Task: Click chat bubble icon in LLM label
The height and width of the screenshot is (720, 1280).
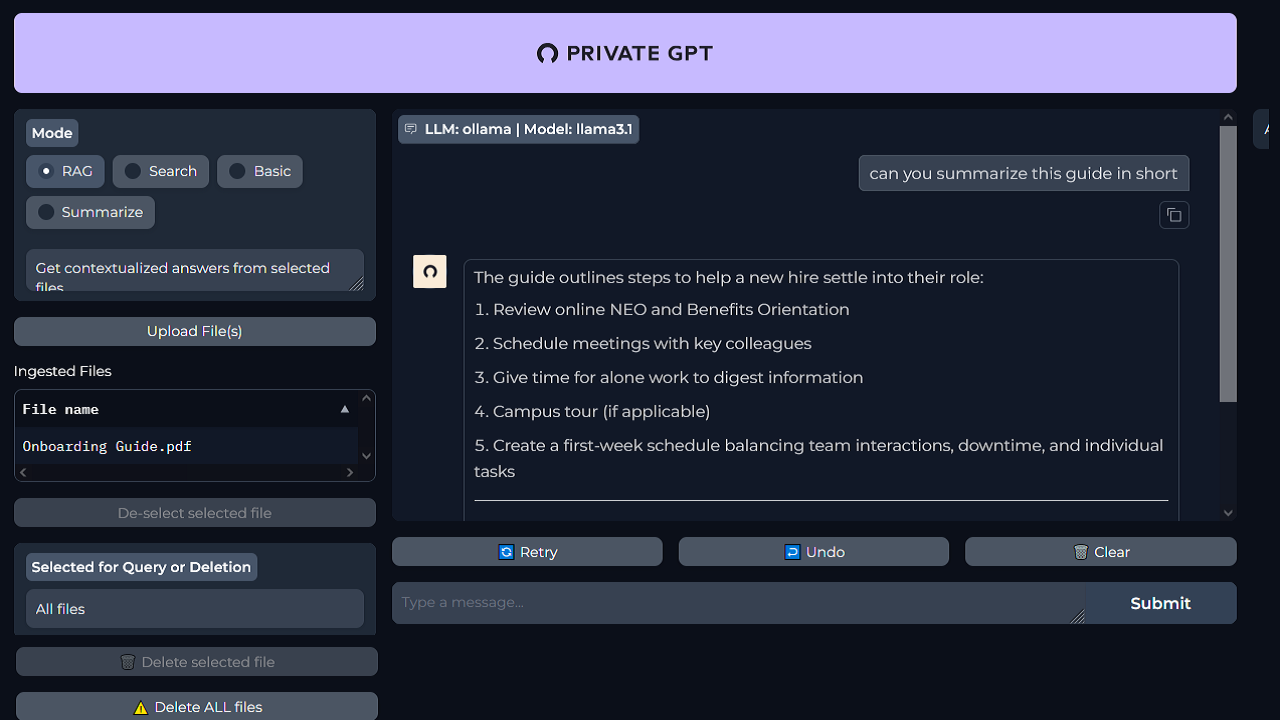Action: pyautogui.click(x=410, y=130)
